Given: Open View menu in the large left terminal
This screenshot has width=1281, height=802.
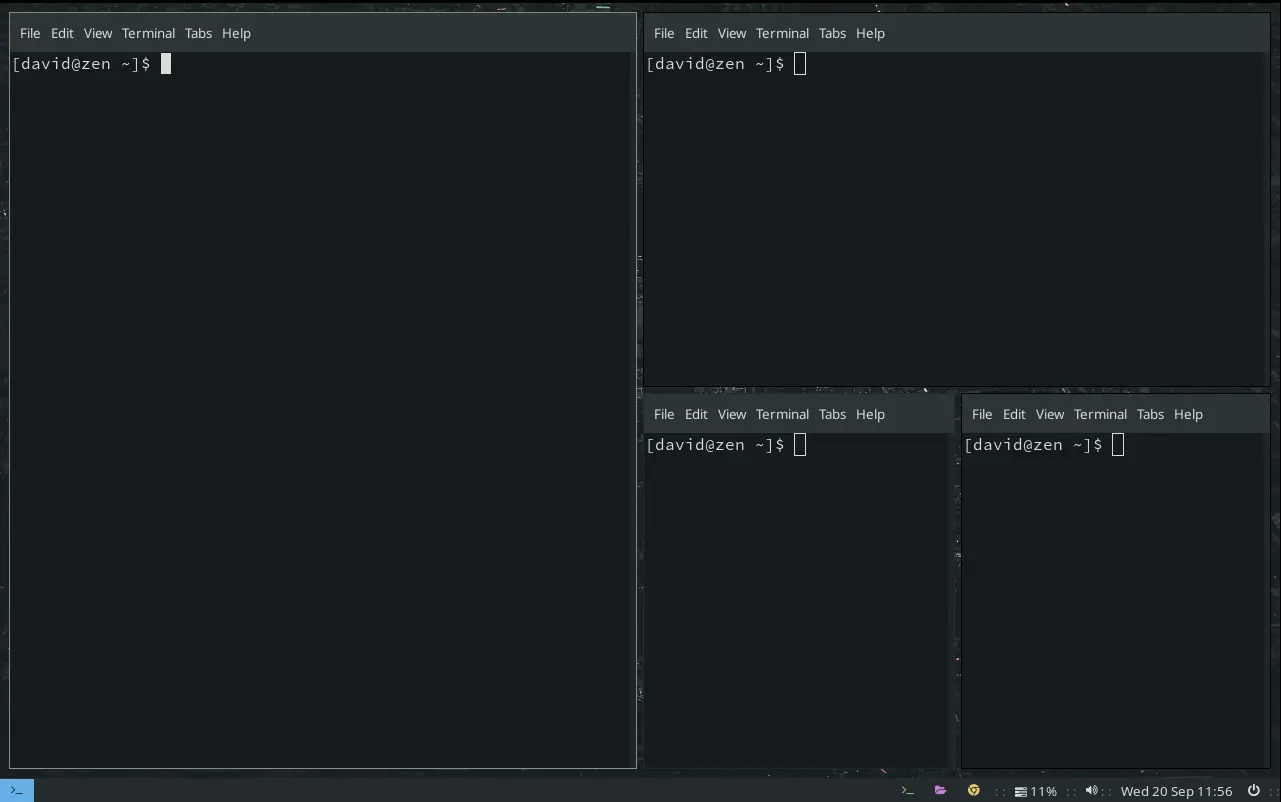Looking at the screenshot, I should pyautogui.click(x=98, y=33).
